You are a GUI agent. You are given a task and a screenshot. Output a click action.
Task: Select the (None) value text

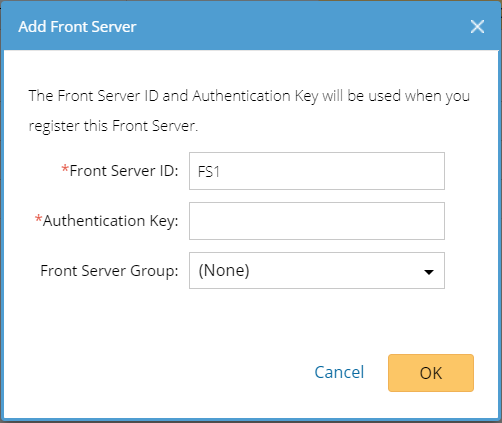point(224,270)
